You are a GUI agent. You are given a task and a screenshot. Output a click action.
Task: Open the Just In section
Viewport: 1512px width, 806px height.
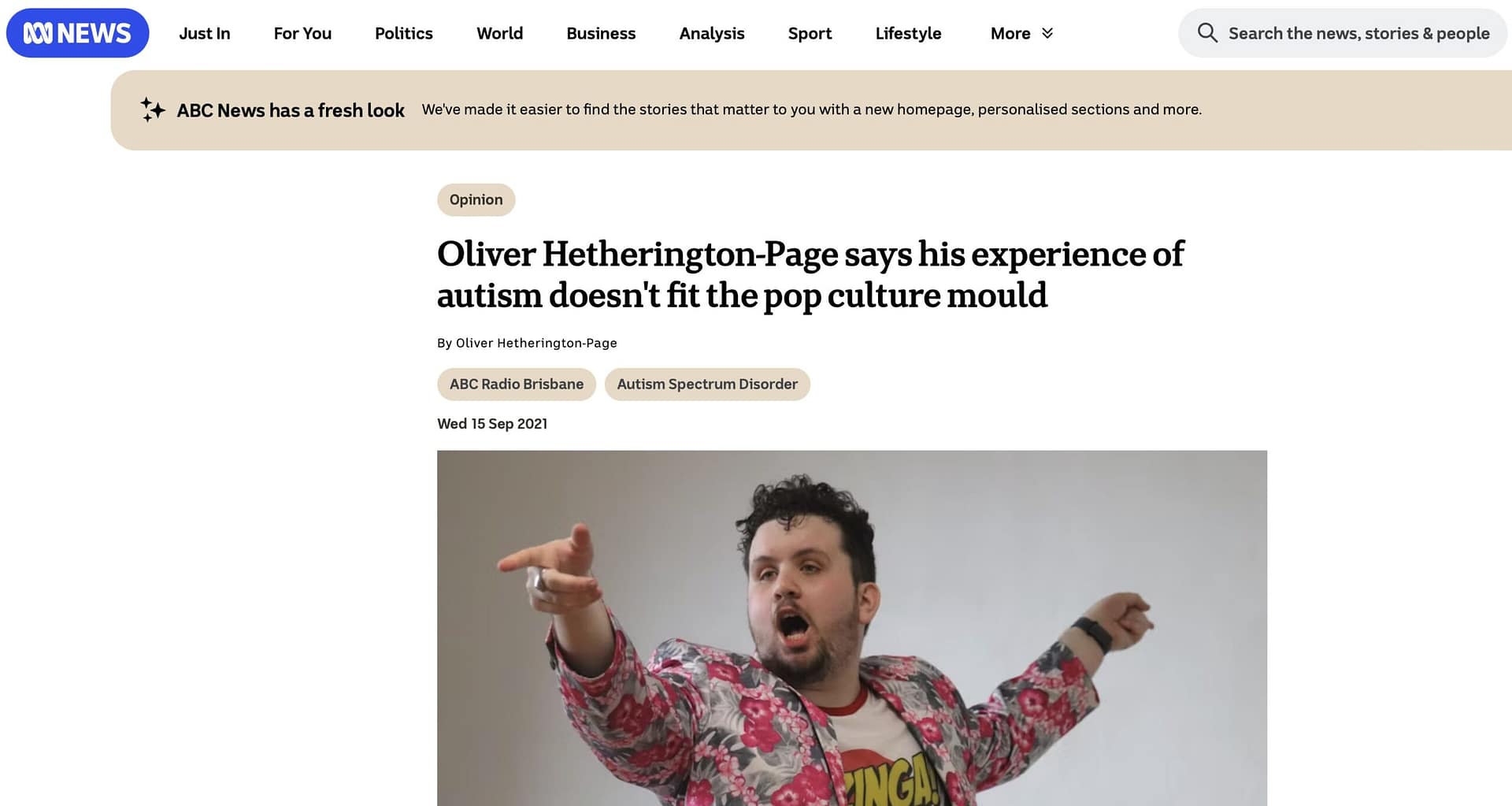(205, 33)
